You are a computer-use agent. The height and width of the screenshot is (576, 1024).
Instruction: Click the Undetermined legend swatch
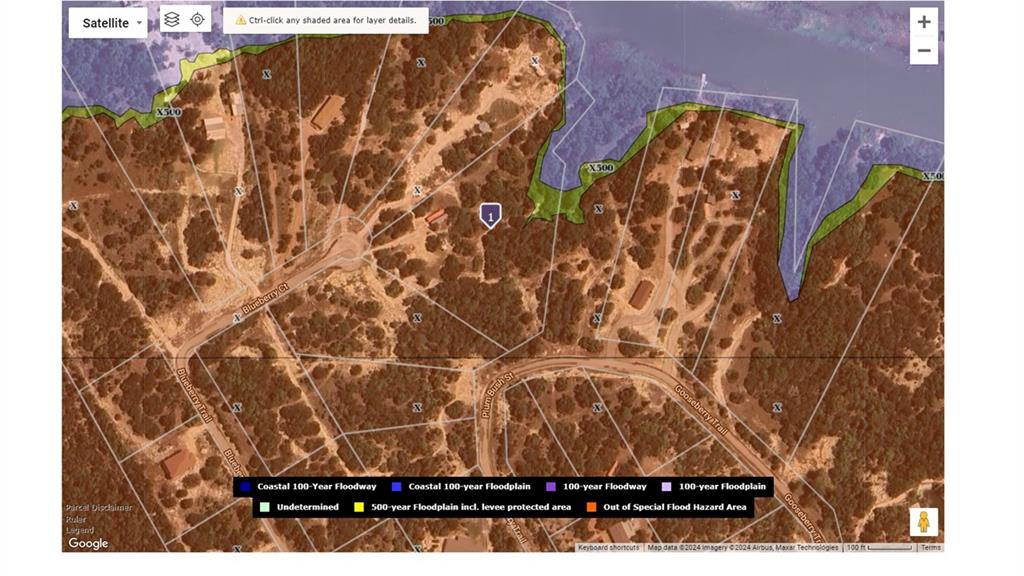(264, 507)
